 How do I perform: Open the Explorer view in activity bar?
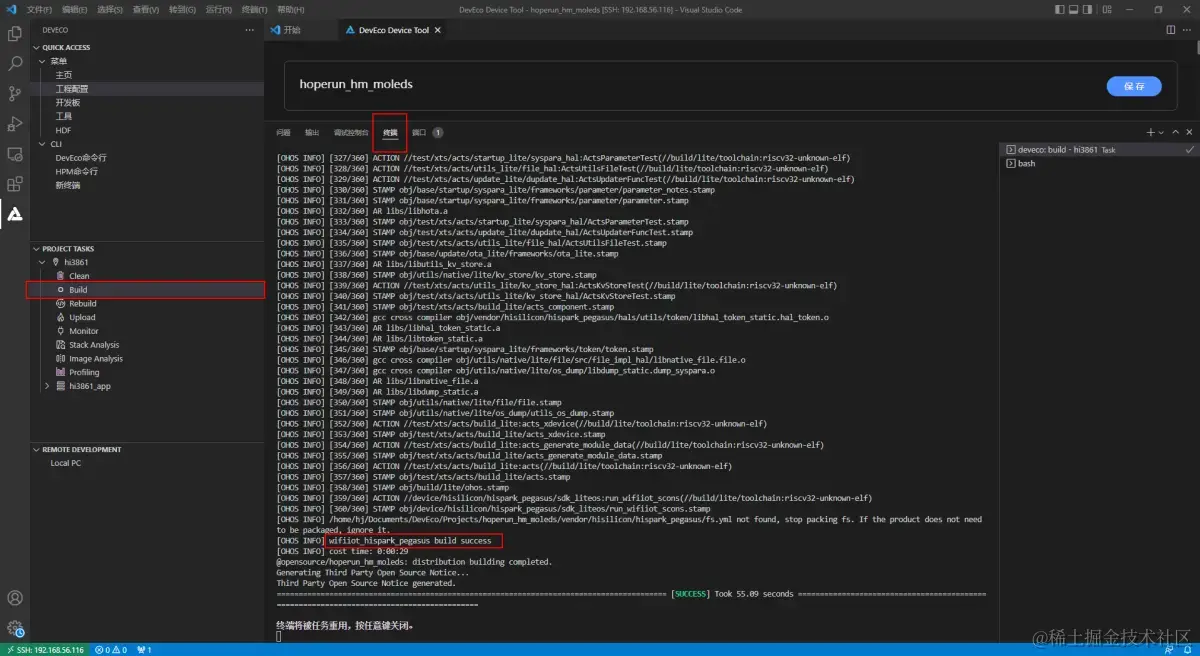pyautogui.click(x=15, y=34)
